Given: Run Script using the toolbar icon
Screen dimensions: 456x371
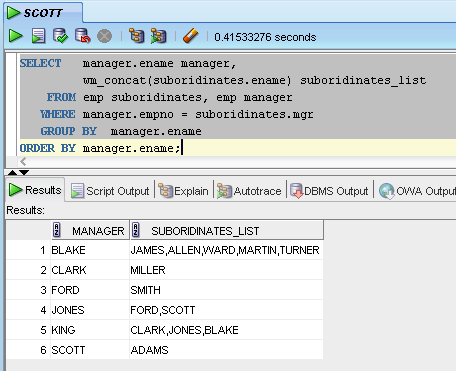Looking at the screenshot, I should 38,36.
